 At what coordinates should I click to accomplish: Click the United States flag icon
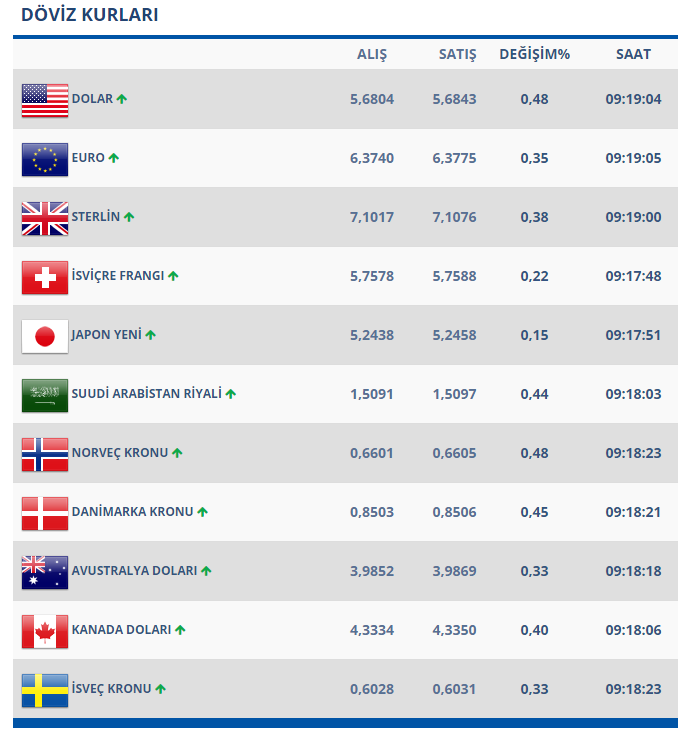click(x=45, y=100)
